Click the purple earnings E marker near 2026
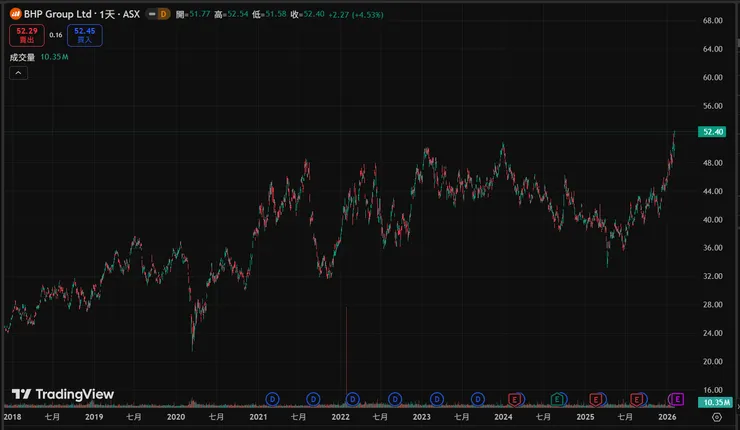Viewport: 740px width, 430px height. (x=677, y=400)
